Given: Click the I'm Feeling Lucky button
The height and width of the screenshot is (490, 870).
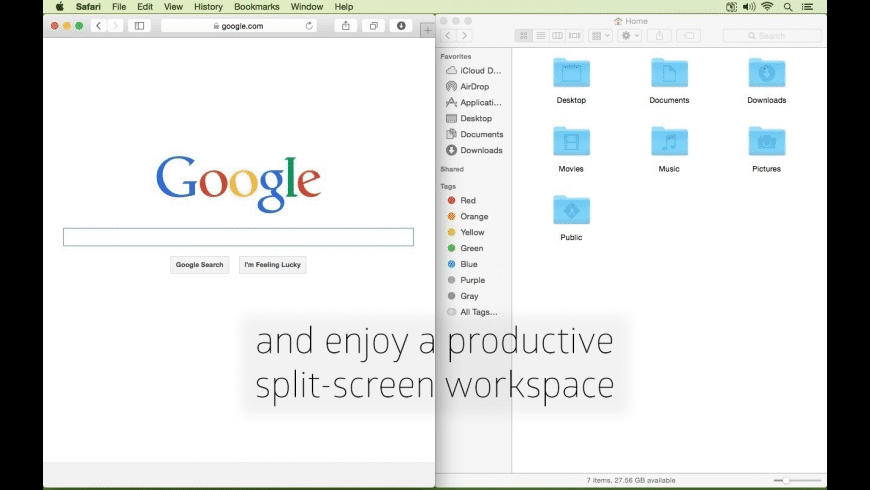Looking at the screenshot, I should coord(272,265).
